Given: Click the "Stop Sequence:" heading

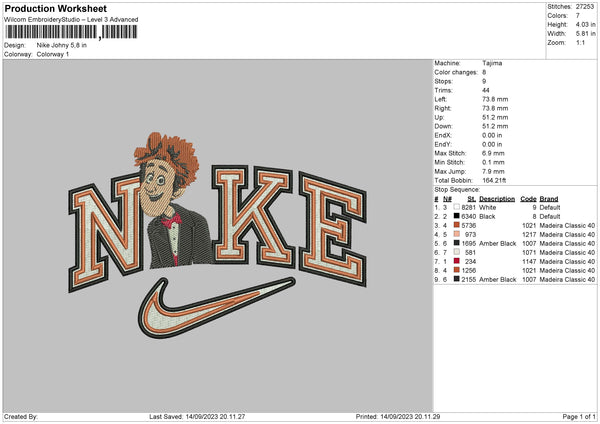Looking at the screenshot, I should tap(457, 189).
